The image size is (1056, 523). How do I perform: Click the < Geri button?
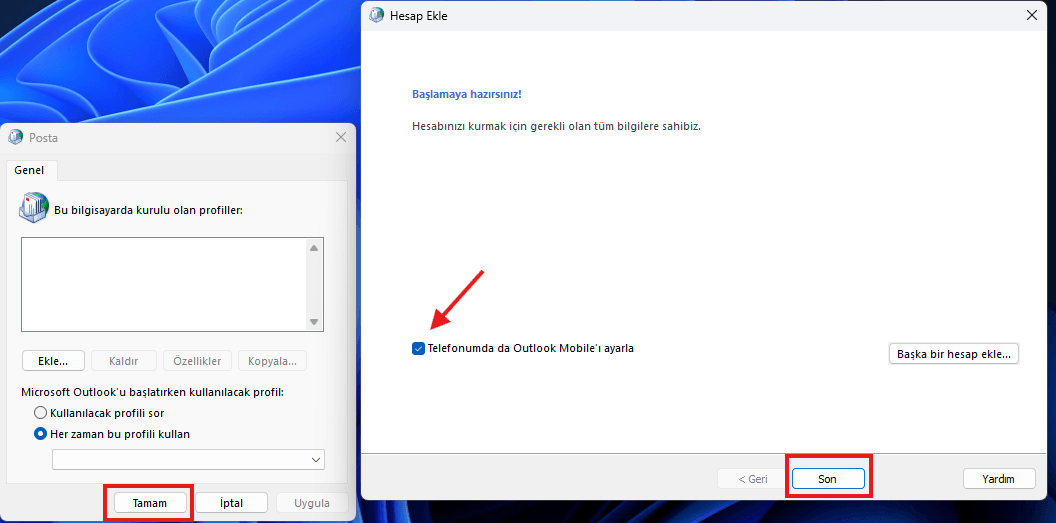point(753,479)
